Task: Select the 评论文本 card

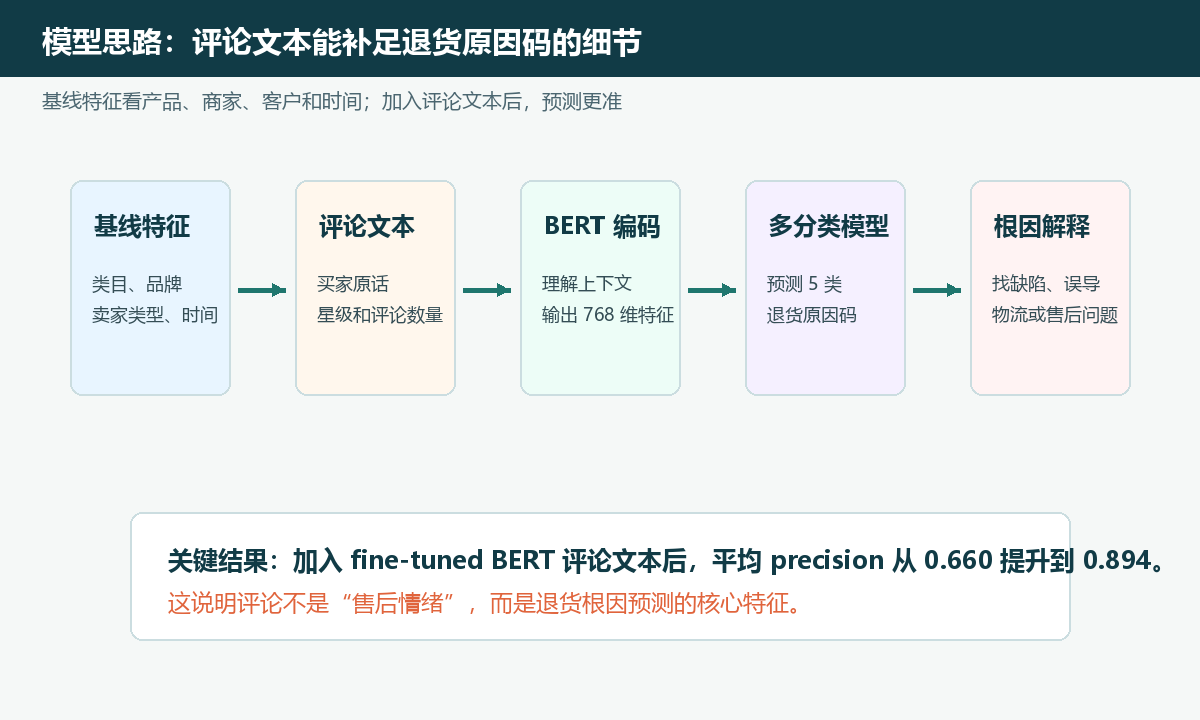Action: pyautogui.click(x=375, y=288)
